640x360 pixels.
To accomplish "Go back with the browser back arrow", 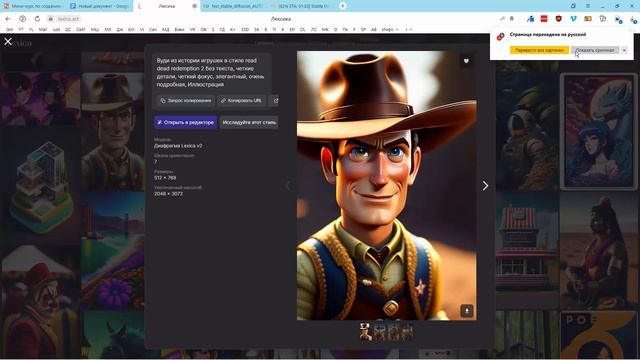I will point(8,19).
